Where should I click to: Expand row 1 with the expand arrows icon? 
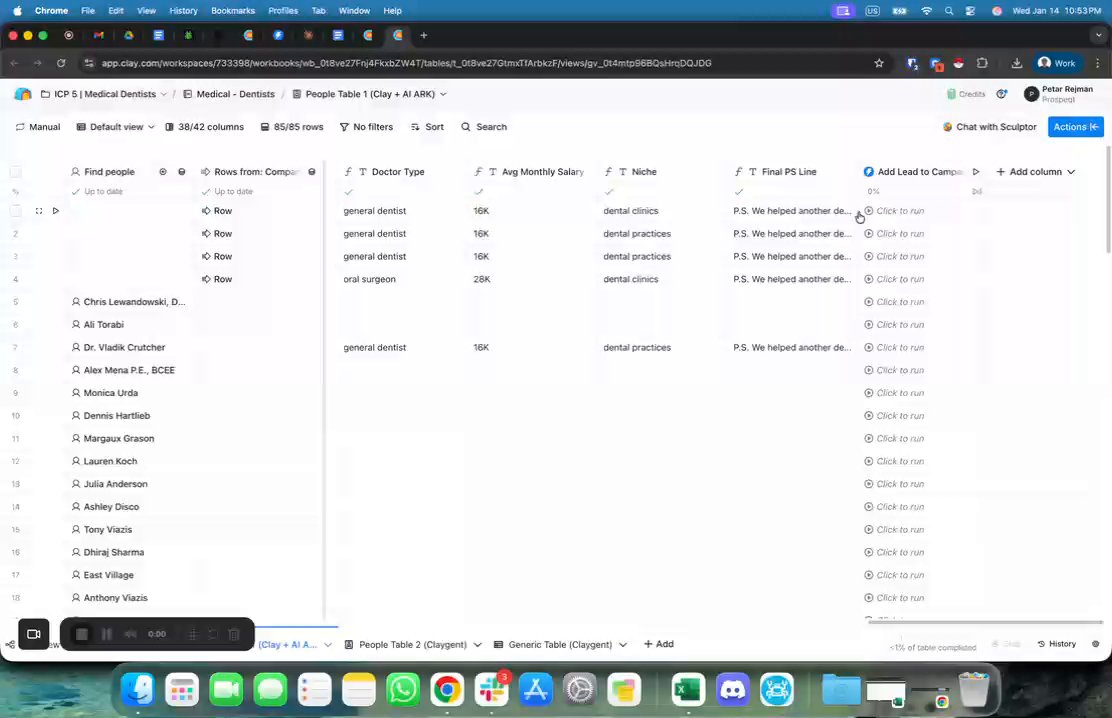[39, 211]
